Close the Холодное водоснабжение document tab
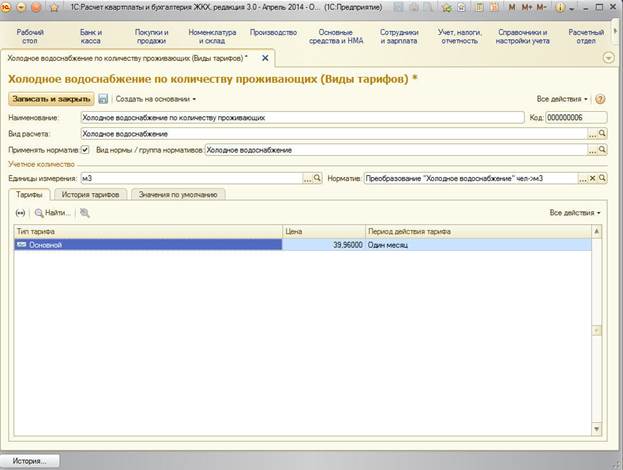Screen dimensions: 623x470 click(265, 58)
